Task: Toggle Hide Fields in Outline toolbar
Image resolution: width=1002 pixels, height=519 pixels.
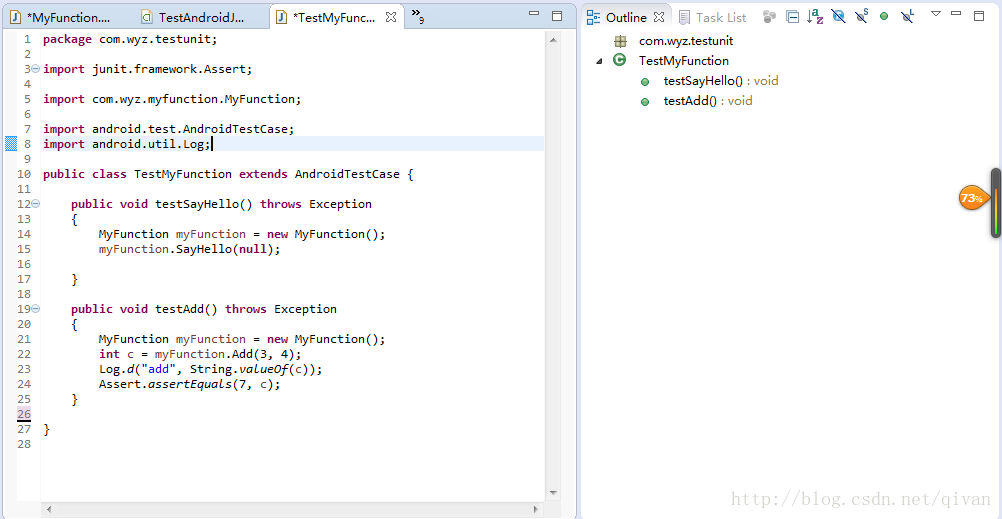Action: pyautogui.click(x=838, y=17)
